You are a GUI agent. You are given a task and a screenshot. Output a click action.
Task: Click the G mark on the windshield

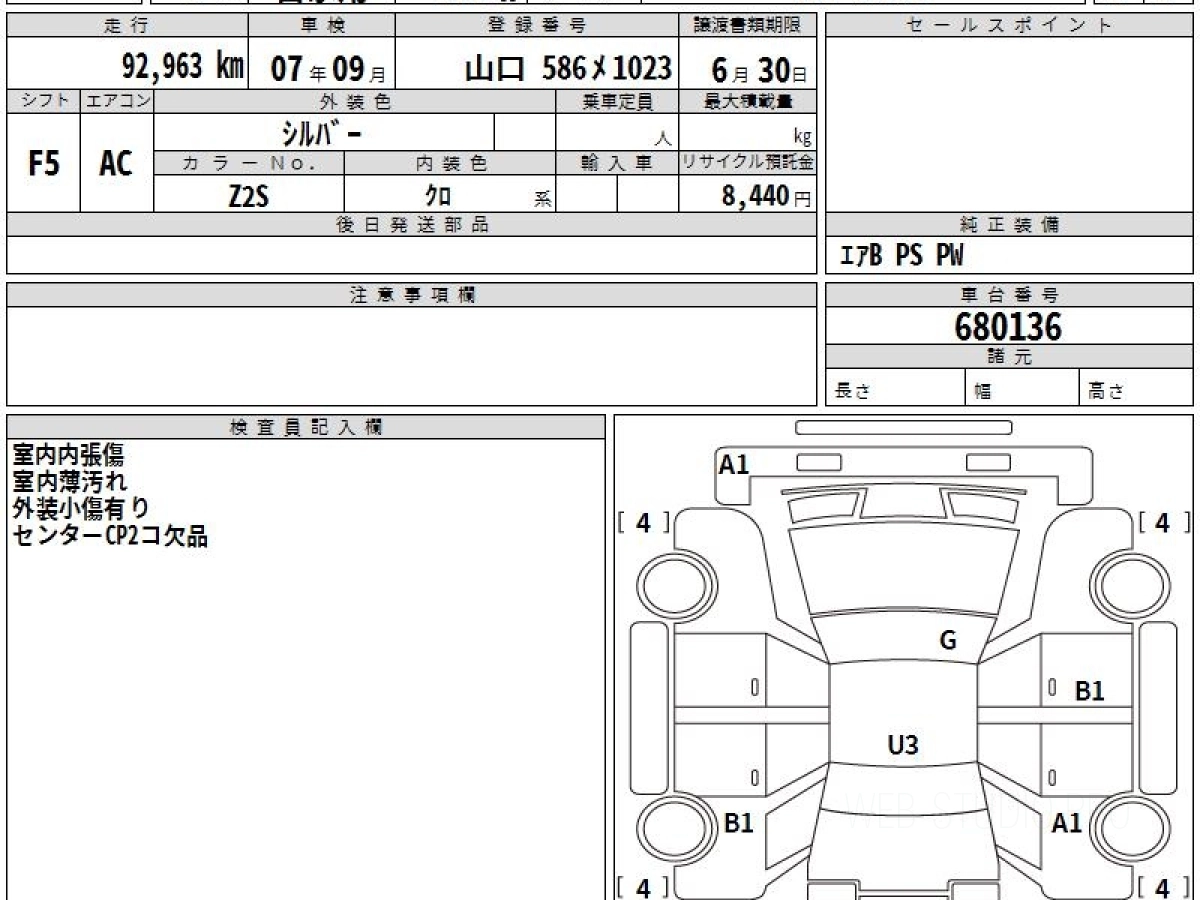coord(948,641)
